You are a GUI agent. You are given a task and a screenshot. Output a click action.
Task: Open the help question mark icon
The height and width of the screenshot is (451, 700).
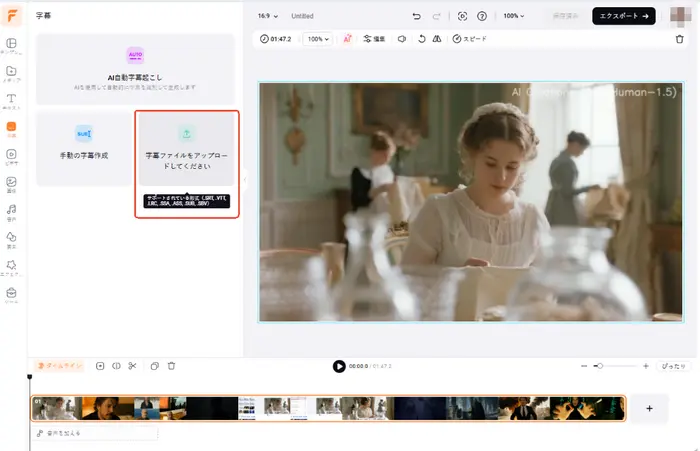(482, 16)
